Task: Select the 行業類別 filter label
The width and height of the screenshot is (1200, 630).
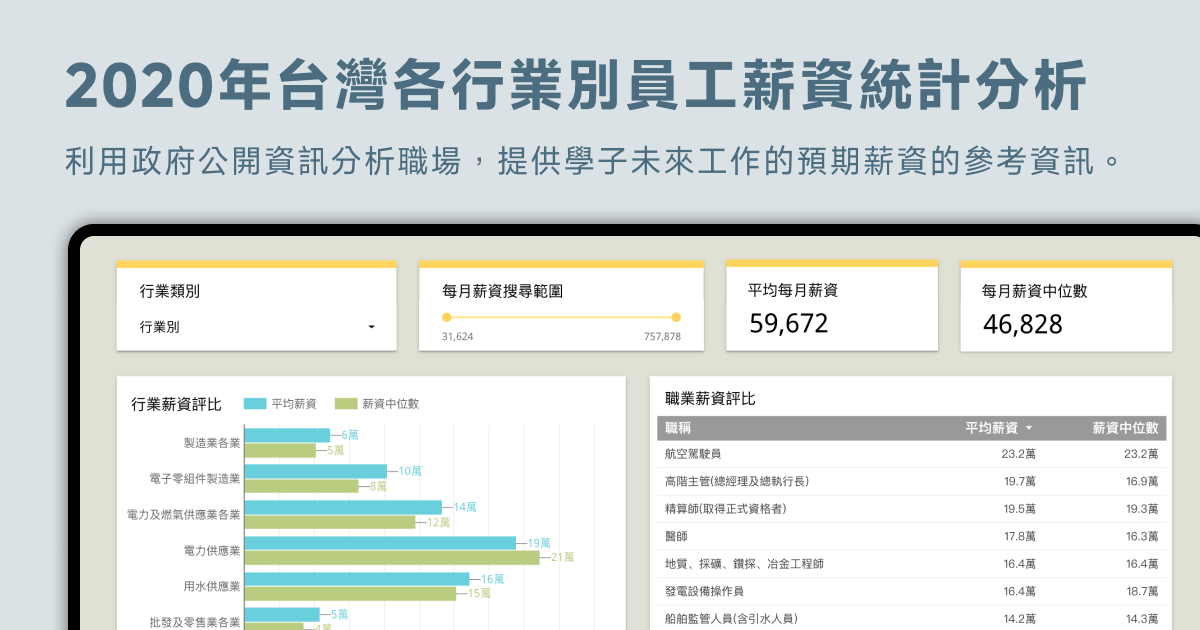Action: [x=170, y=292]
